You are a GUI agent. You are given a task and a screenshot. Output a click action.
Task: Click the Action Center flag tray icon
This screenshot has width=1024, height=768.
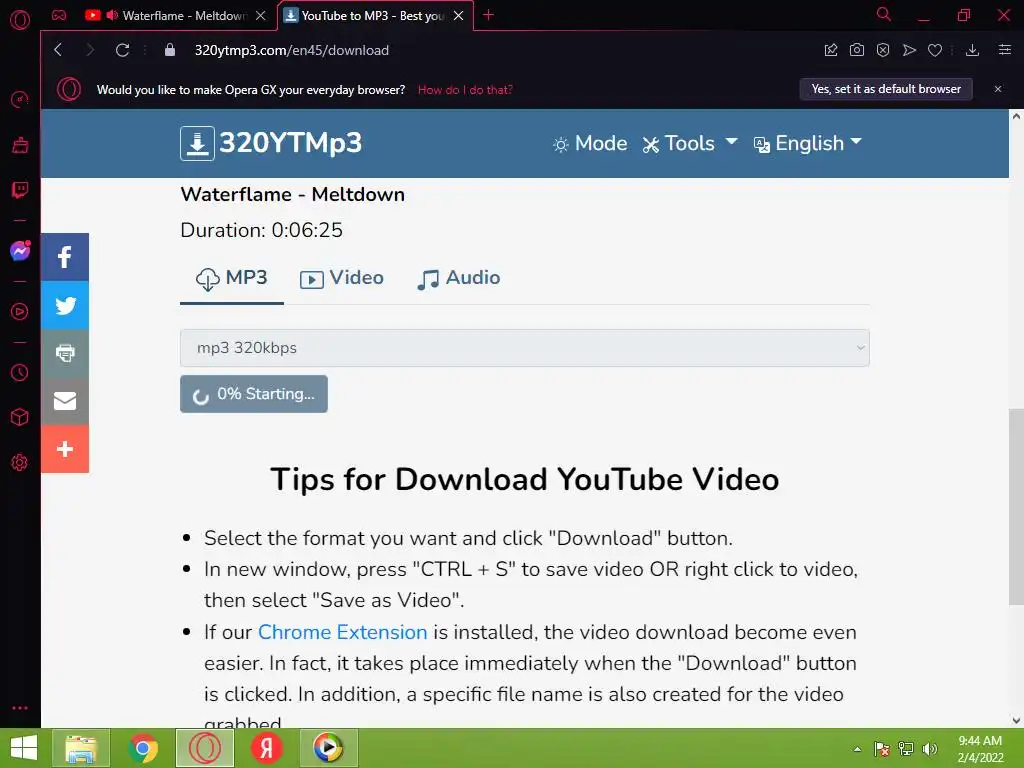(882, 749)
